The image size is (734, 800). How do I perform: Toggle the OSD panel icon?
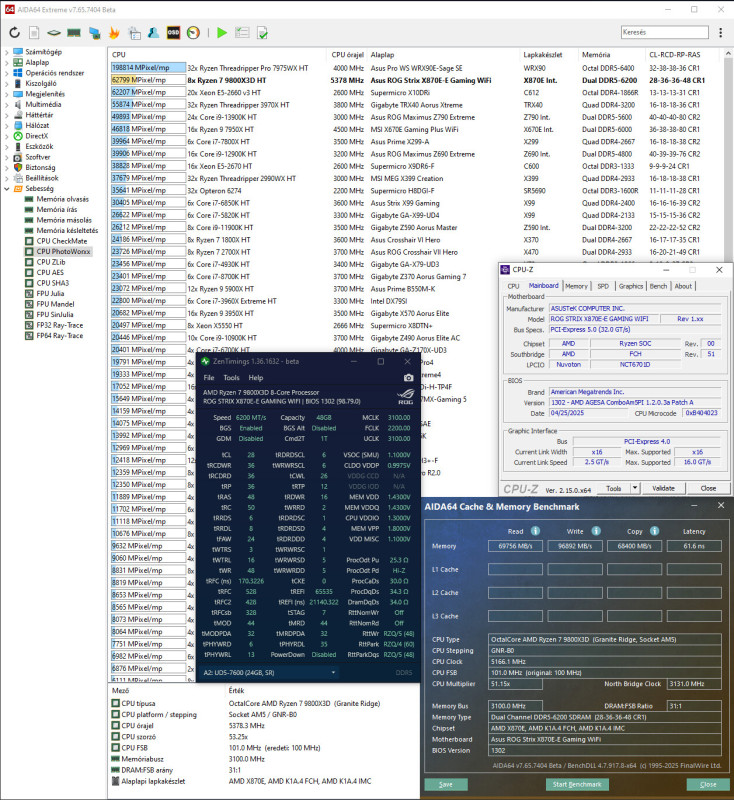(173, 33)
